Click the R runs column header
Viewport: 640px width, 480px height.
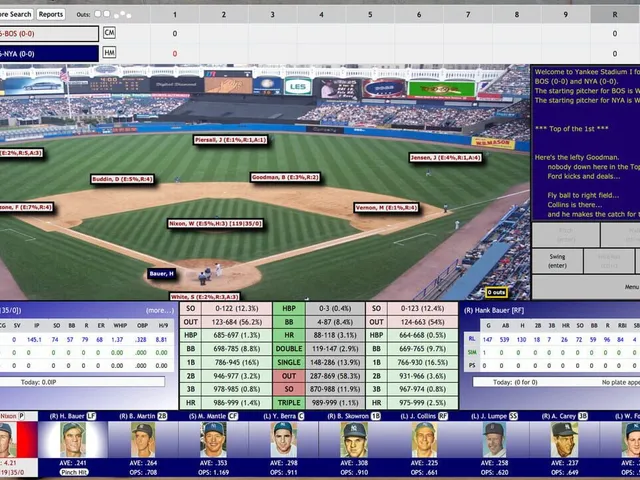tap(615, 15)
